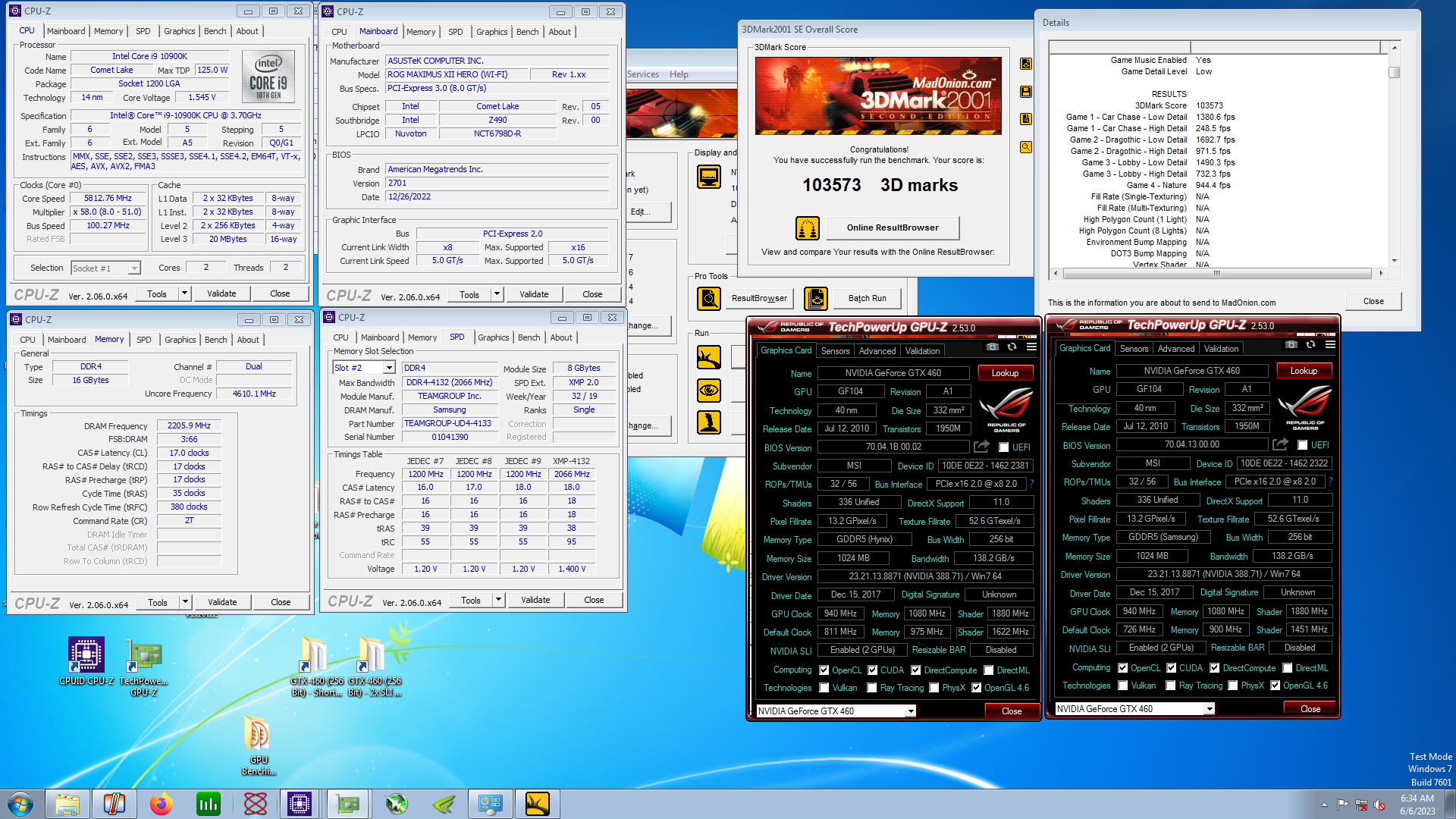Open the Socket #1 selection dropdown in CPU-Z
Viewport: 1456px width, 819px height.
[134, 268]
